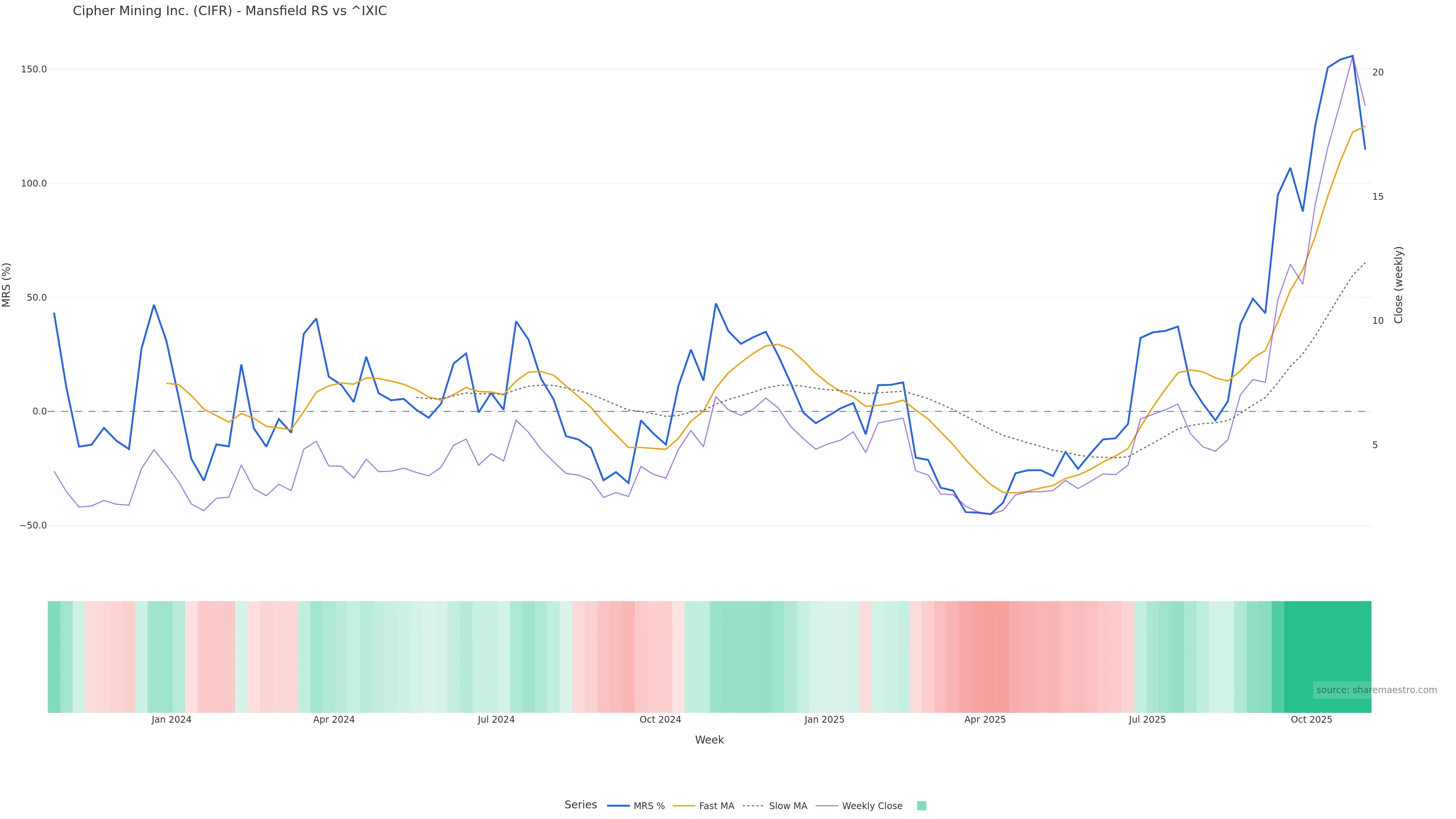Click the dashed Slow MA legend line icon
The image size is (1456, 819).
pos(753,806)
